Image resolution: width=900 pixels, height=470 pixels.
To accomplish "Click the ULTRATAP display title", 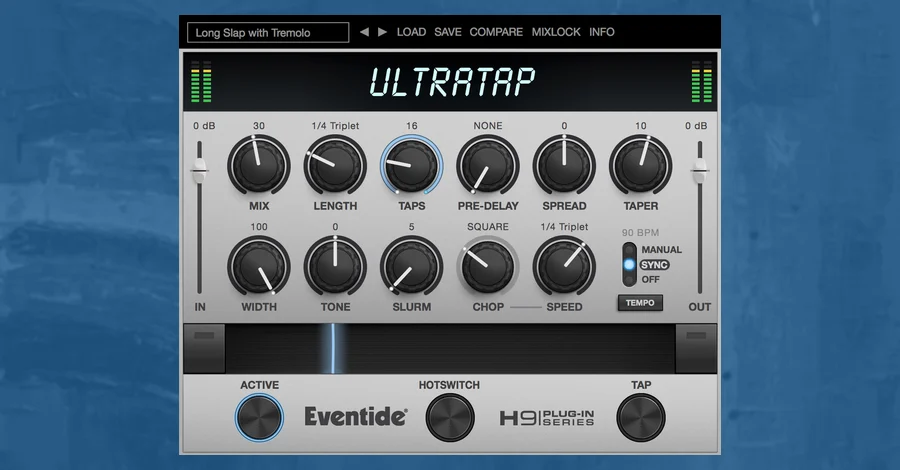I will pos(452,81).
